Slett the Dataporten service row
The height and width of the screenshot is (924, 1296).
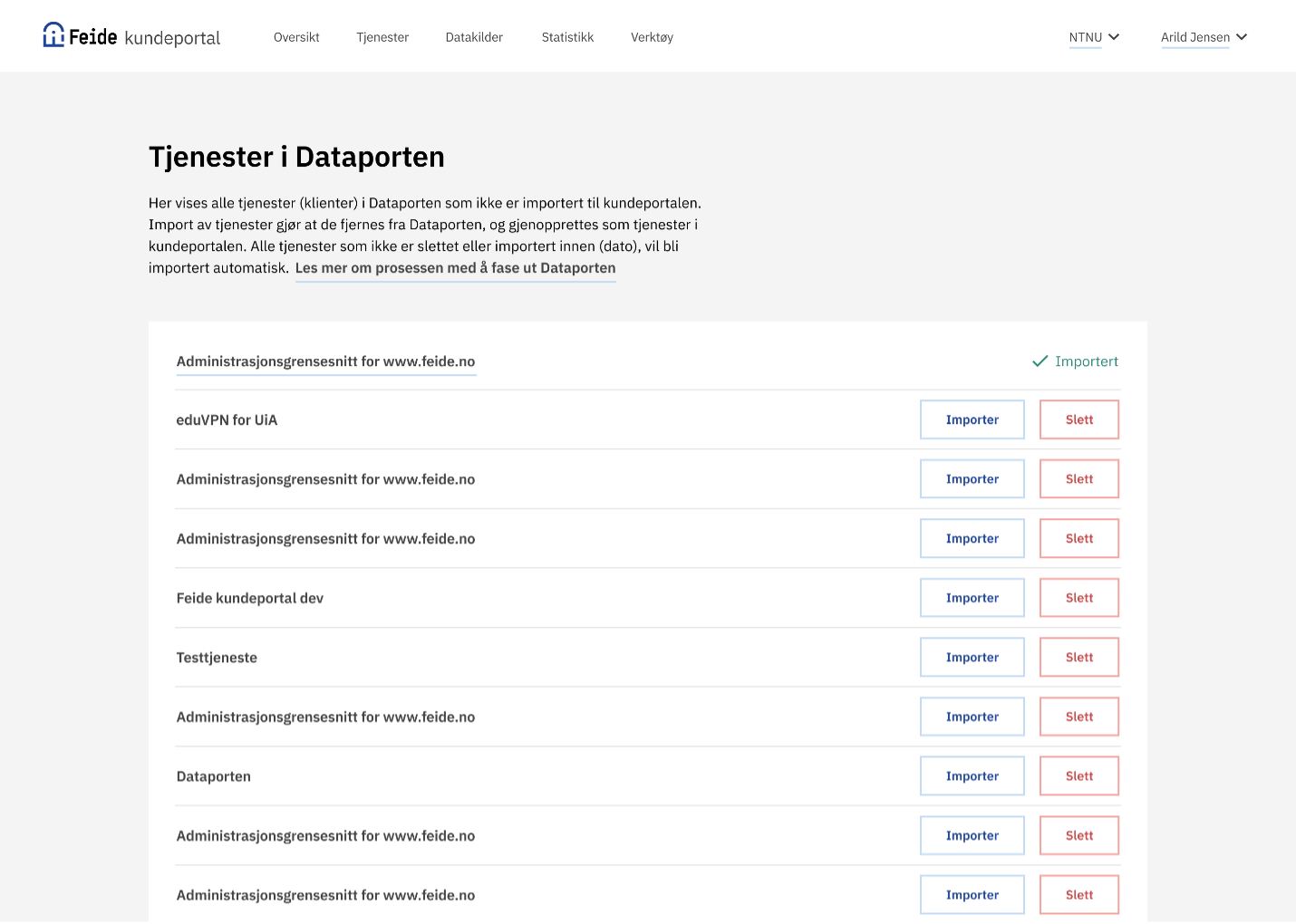[1079, 776]
